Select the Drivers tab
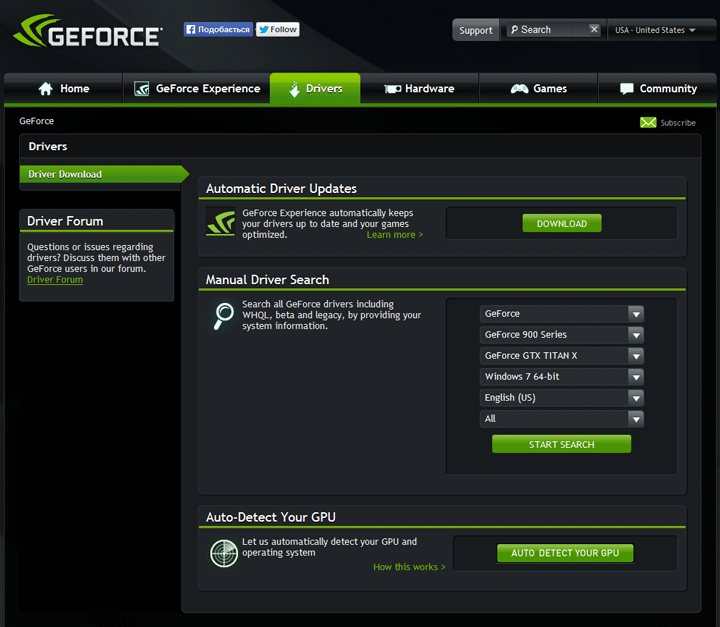Screen dimensions: 720x627 click(315, 89)
